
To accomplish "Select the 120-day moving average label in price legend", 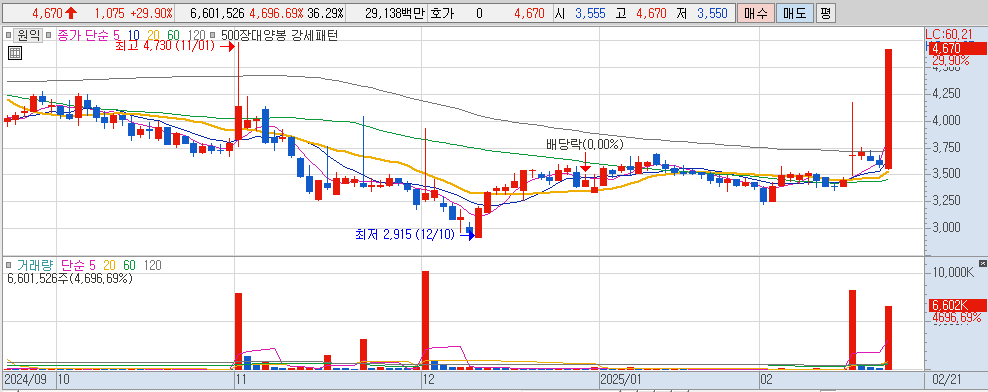I will (197, 36).
